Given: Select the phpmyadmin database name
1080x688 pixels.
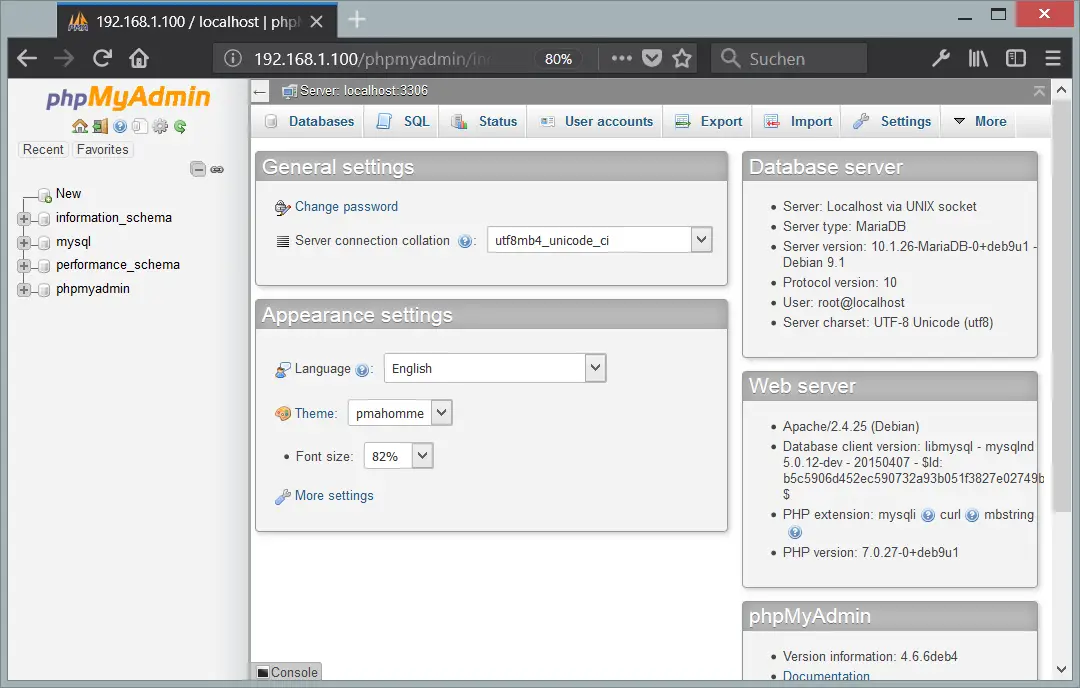Looking at the screenshot, I should pos(92,289).
